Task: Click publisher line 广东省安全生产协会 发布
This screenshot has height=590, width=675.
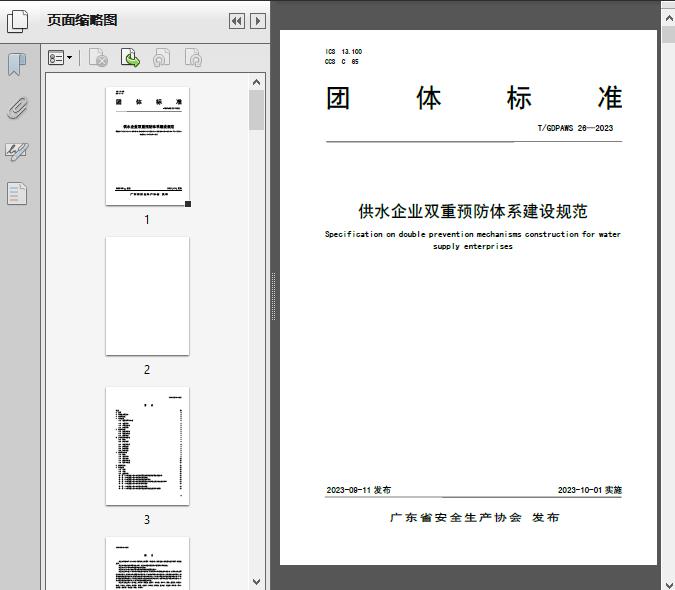Action: tap(474, 517)
